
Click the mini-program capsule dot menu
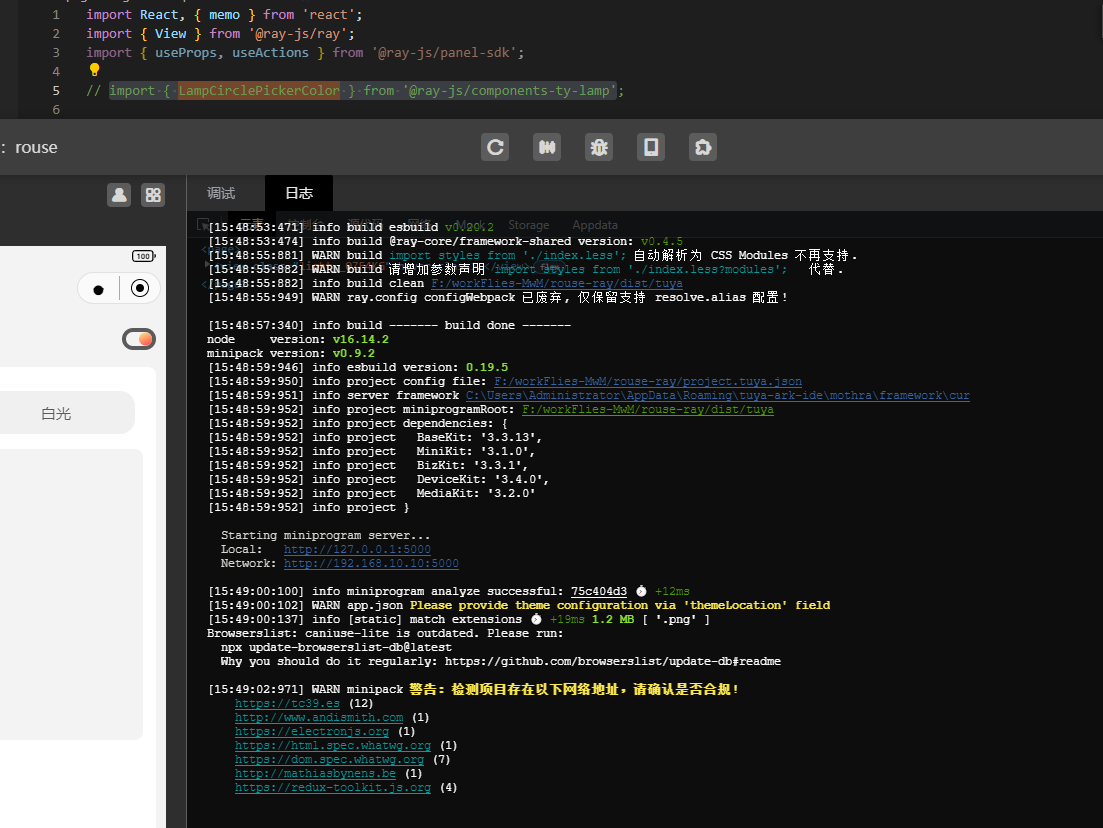tap(98, 289)
